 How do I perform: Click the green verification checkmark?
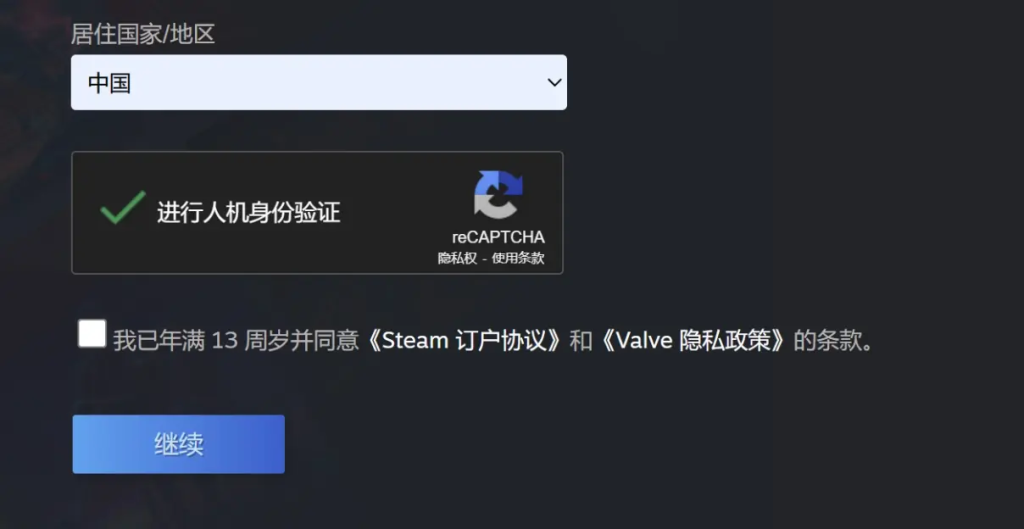[123, 207]
